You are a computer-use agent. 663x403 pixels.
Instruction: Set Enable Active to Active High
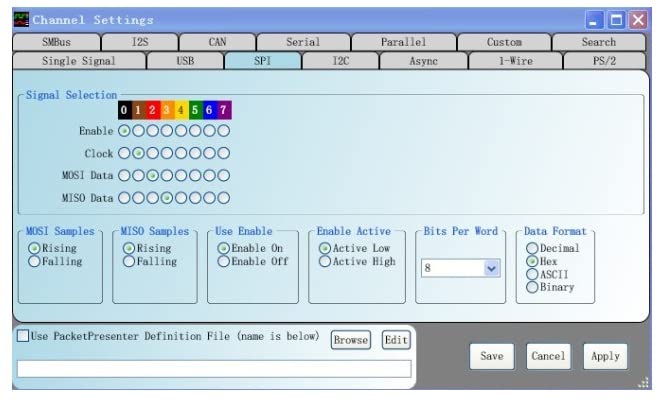tap(325, 261)
